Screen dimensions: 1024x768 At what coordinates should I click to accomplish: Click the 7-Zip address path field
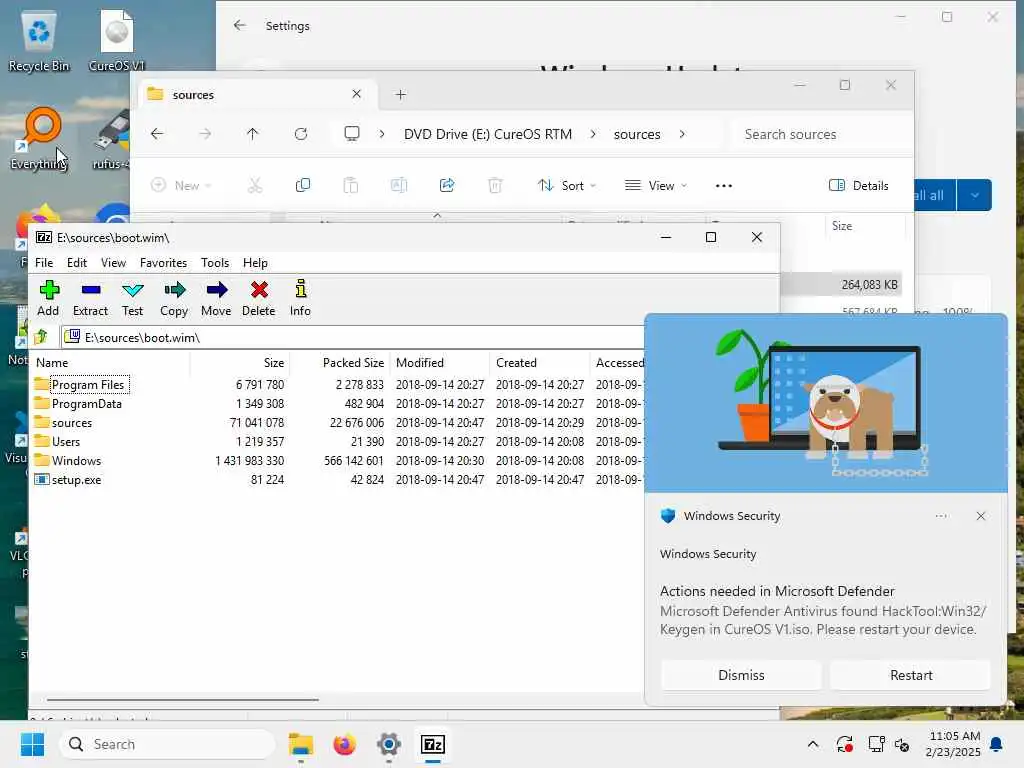[353, 337]
